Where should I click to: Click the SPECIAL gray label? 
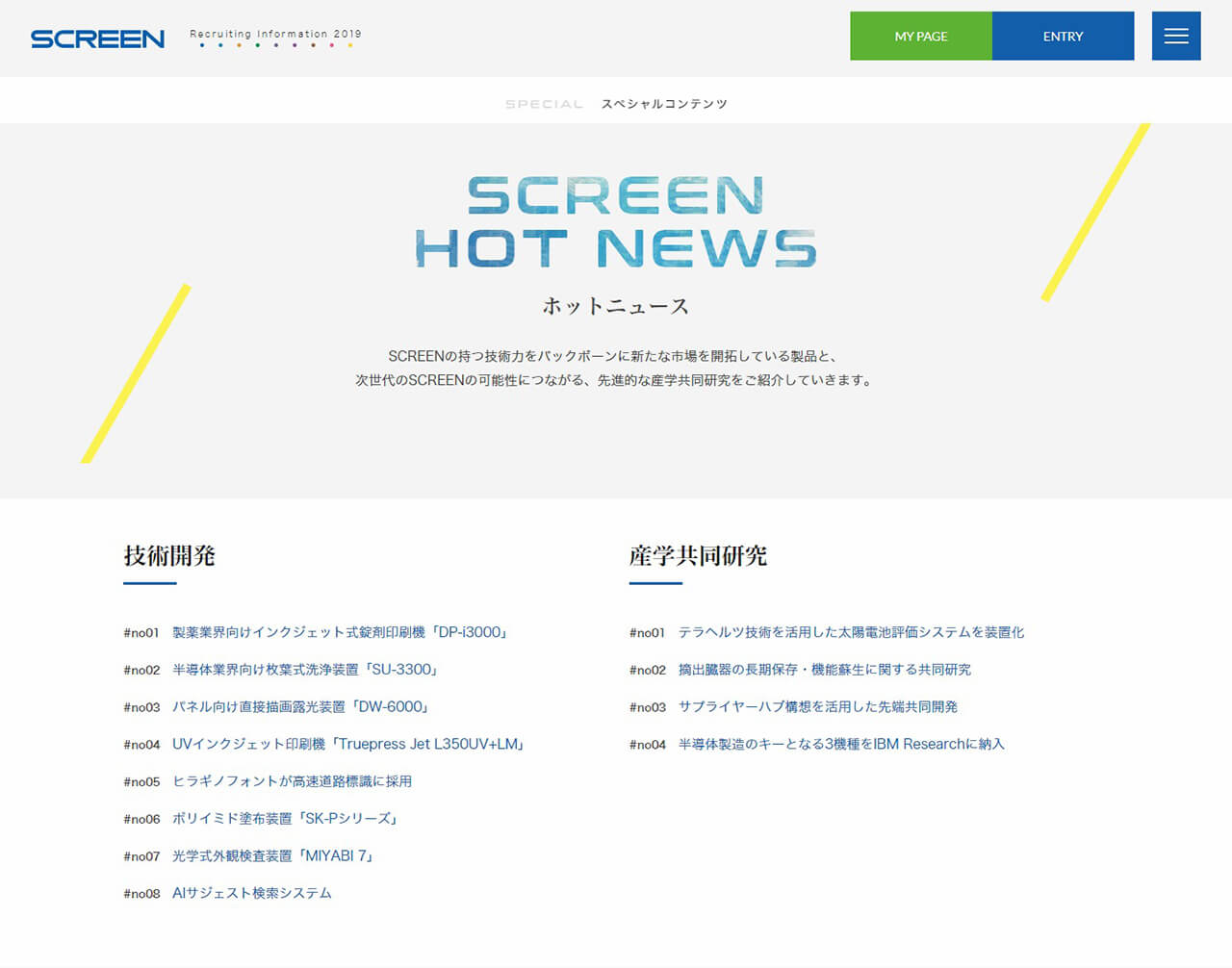[545, 104]
